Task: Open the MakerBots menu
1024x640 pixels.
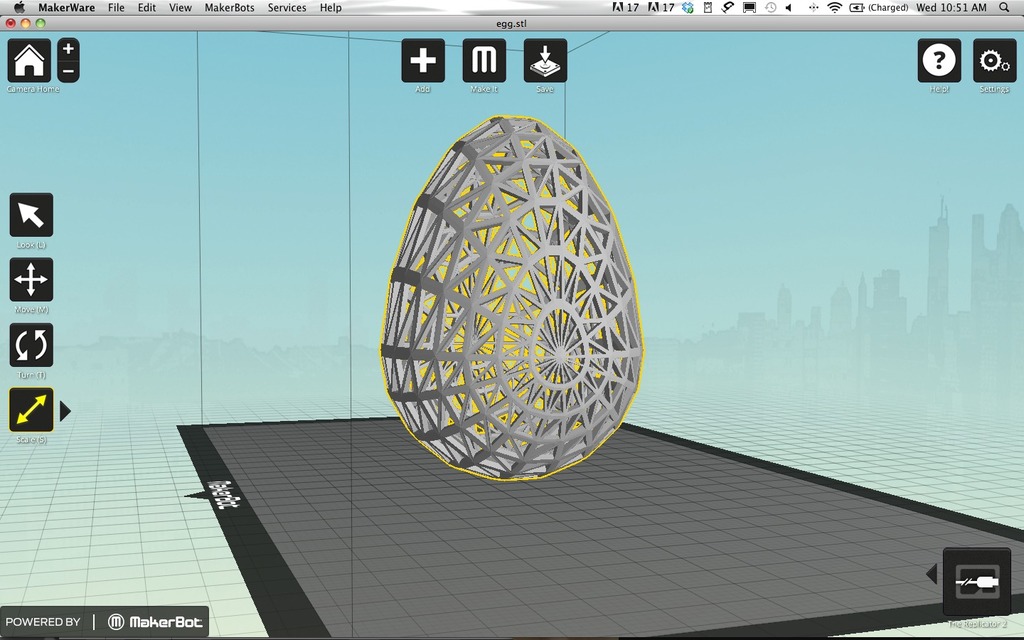Action: pos(229,8)
